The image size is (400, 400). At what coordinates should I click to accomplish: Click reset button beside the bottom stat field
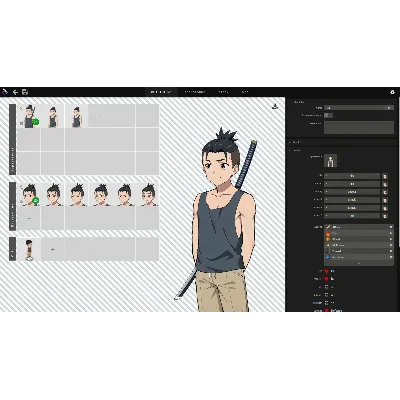[385, 216]
